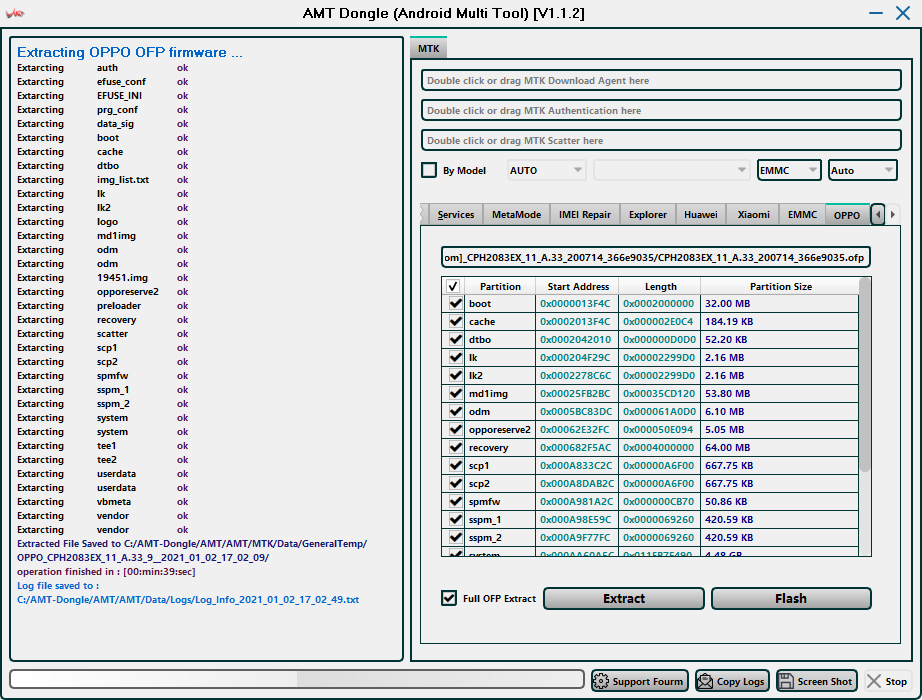Click the preloader entry in log
The image size is (922, 700).
(x=119, y=306)
